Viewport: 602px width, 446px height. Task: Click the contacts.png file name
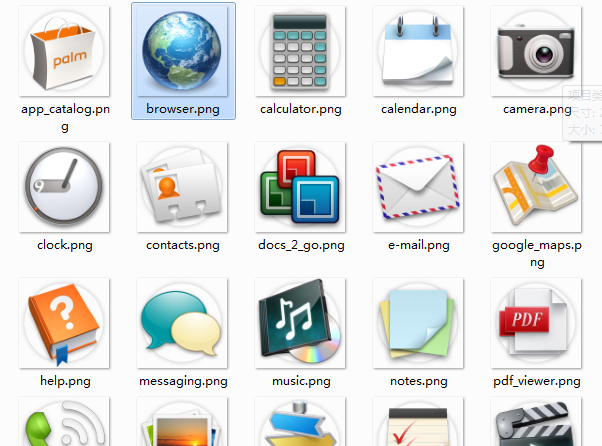183,245
